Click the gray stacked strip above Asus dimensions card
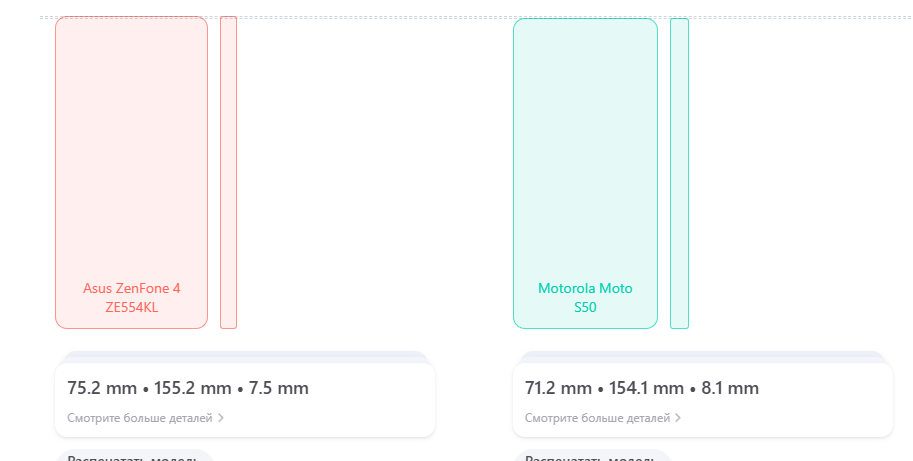The image size is (913, 461). click(x=244, y=356)
